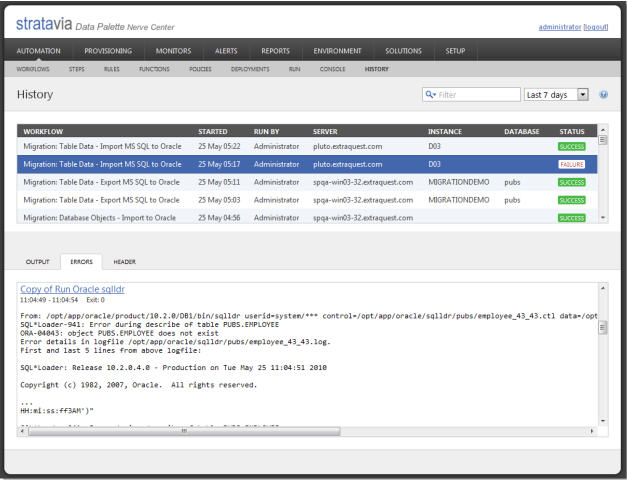Open the Automation main menu
Viewport: 627px width, 480px height.
click(x=39, y=51)
